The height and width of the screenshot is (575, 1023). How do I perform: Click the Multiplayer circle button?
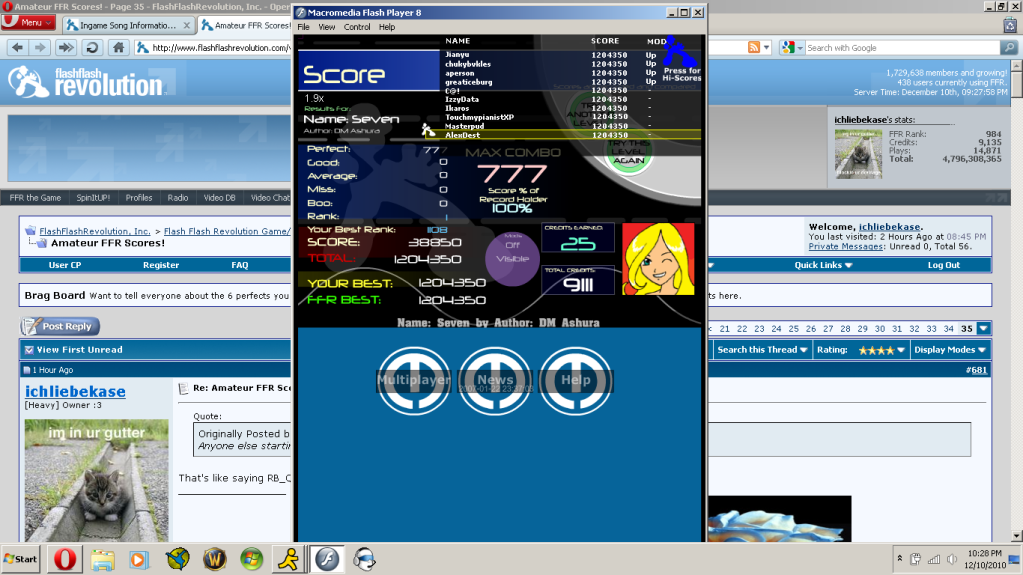pyautogui.click(x=409, y=380)
